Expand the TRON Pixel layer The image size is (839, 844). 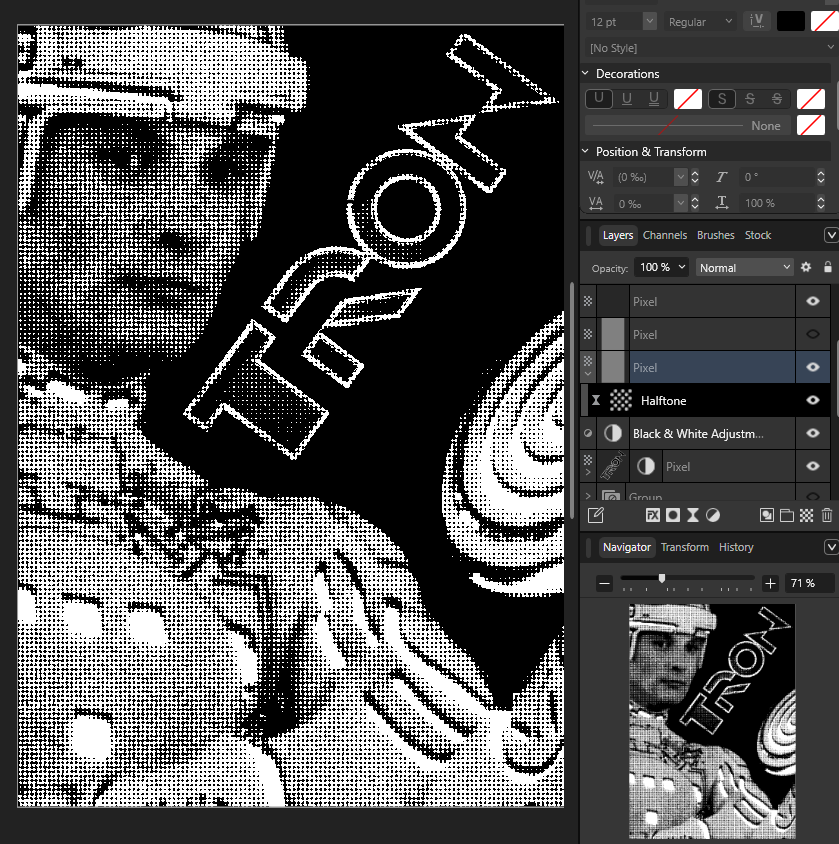[588, 472]
